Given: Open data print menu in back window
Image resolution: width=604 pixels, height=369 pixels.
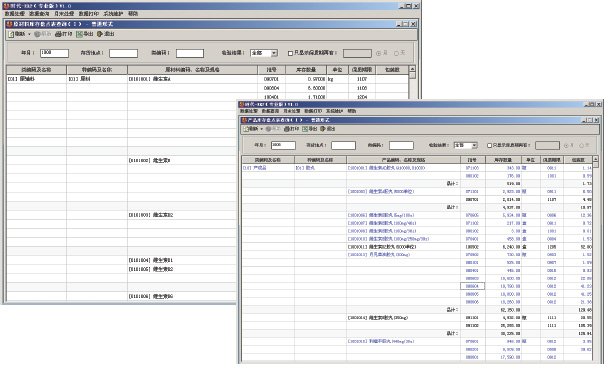Looking at the screenshot, I should tap(89, 13).
